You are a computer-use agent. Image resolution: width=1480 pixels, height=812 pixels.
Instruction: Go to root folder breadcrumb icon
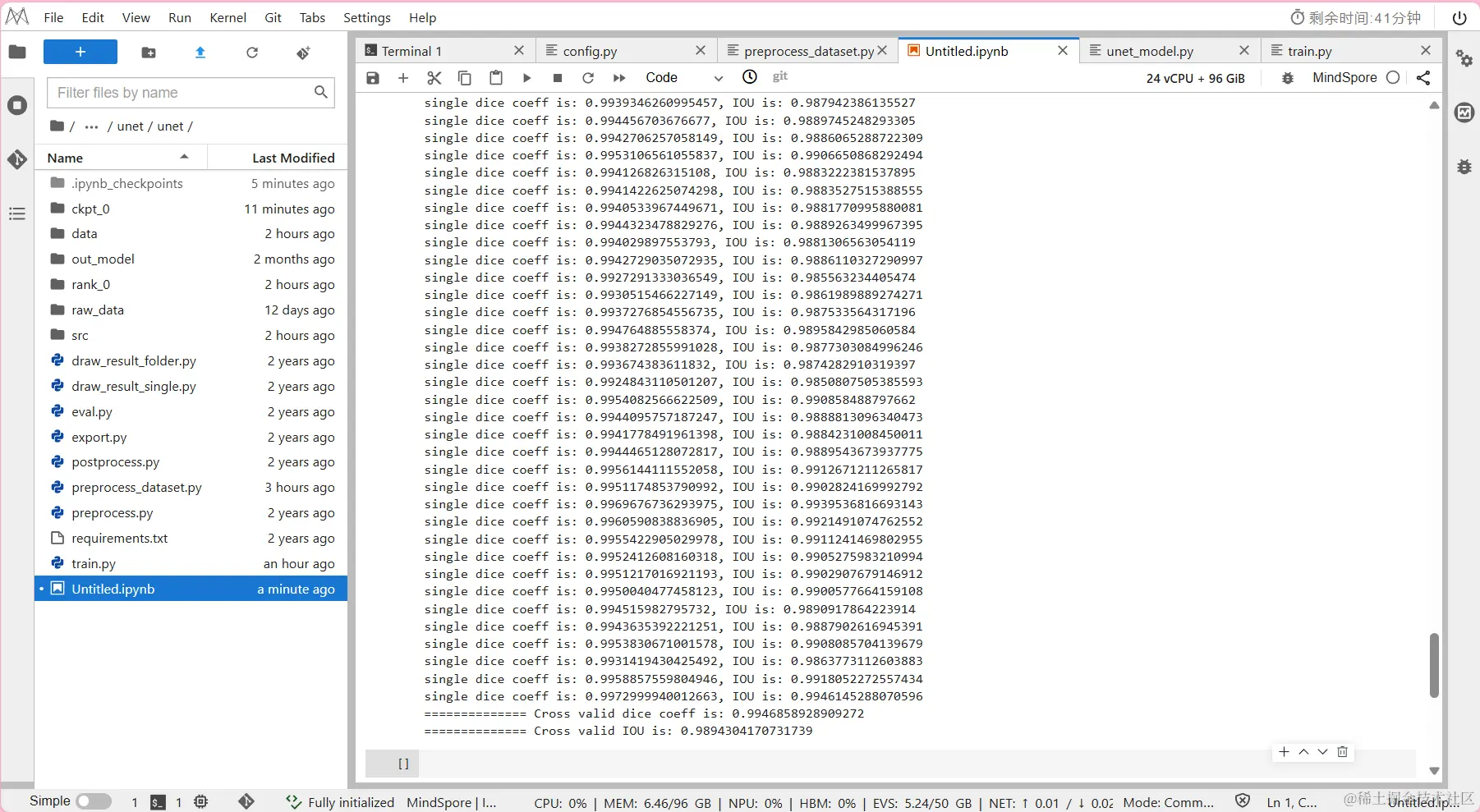[x=57, y=126]
